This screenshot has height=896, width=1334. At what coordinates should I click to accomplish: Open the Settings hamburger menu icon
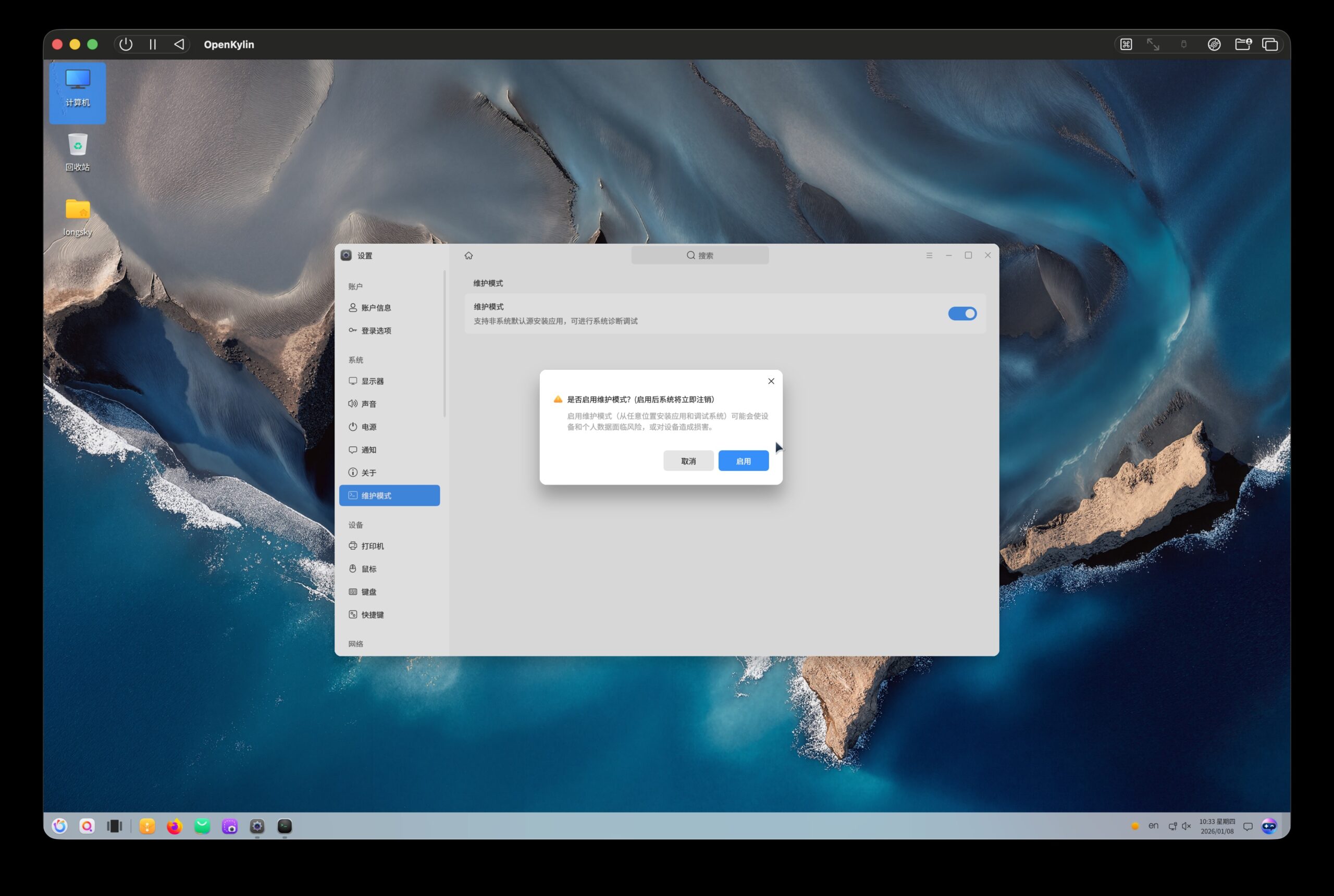tap(929, 255)
